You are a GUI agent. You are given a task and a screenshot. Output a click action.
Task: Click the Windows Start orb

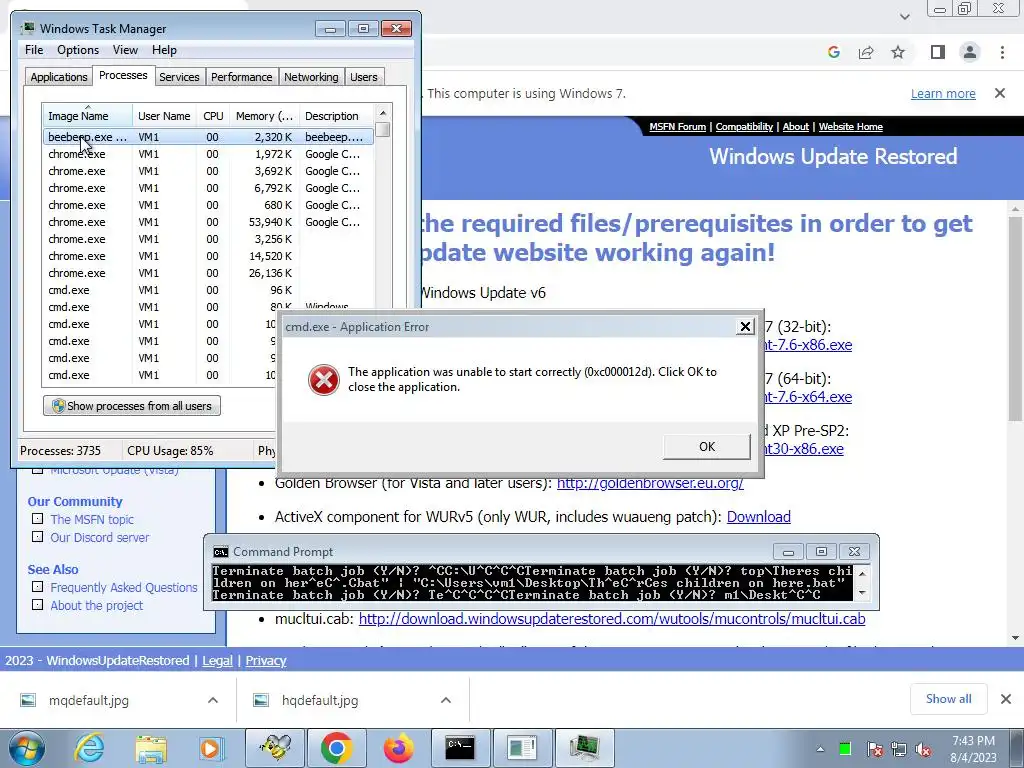point(27,748)
